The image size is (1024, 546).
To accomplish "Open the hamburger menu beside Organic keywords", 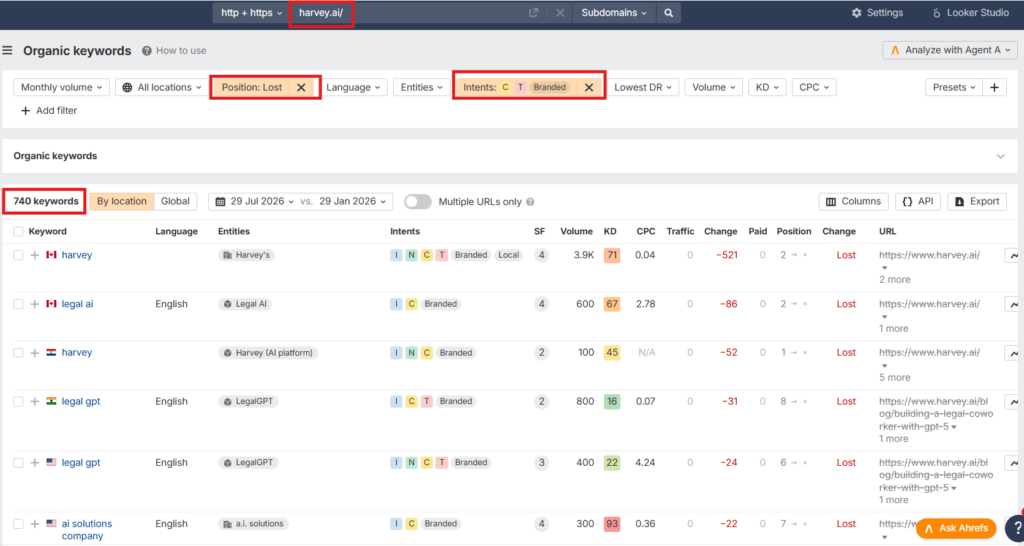I will point(8,50).
